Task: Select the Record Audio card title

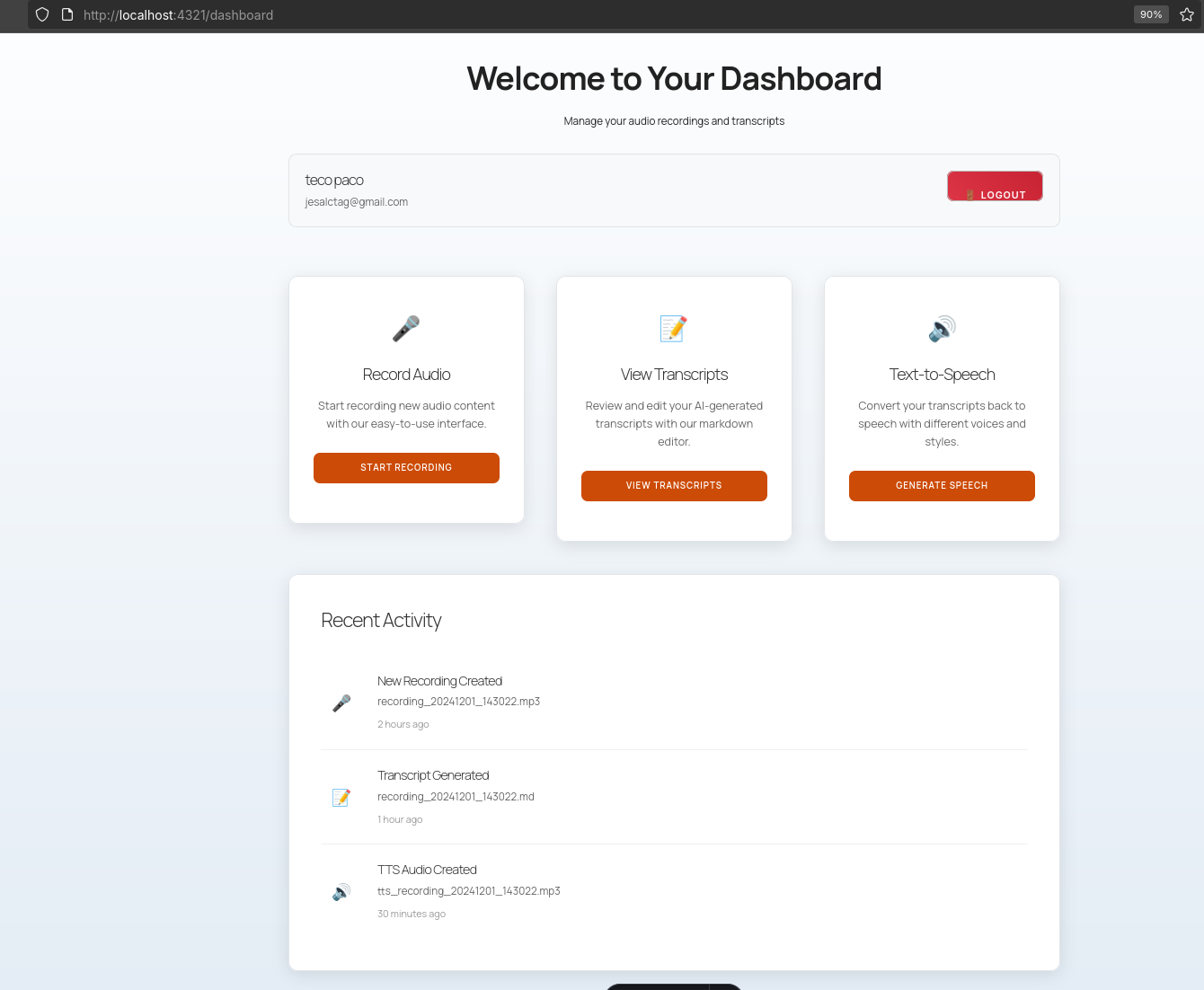Action: [406, 375]
